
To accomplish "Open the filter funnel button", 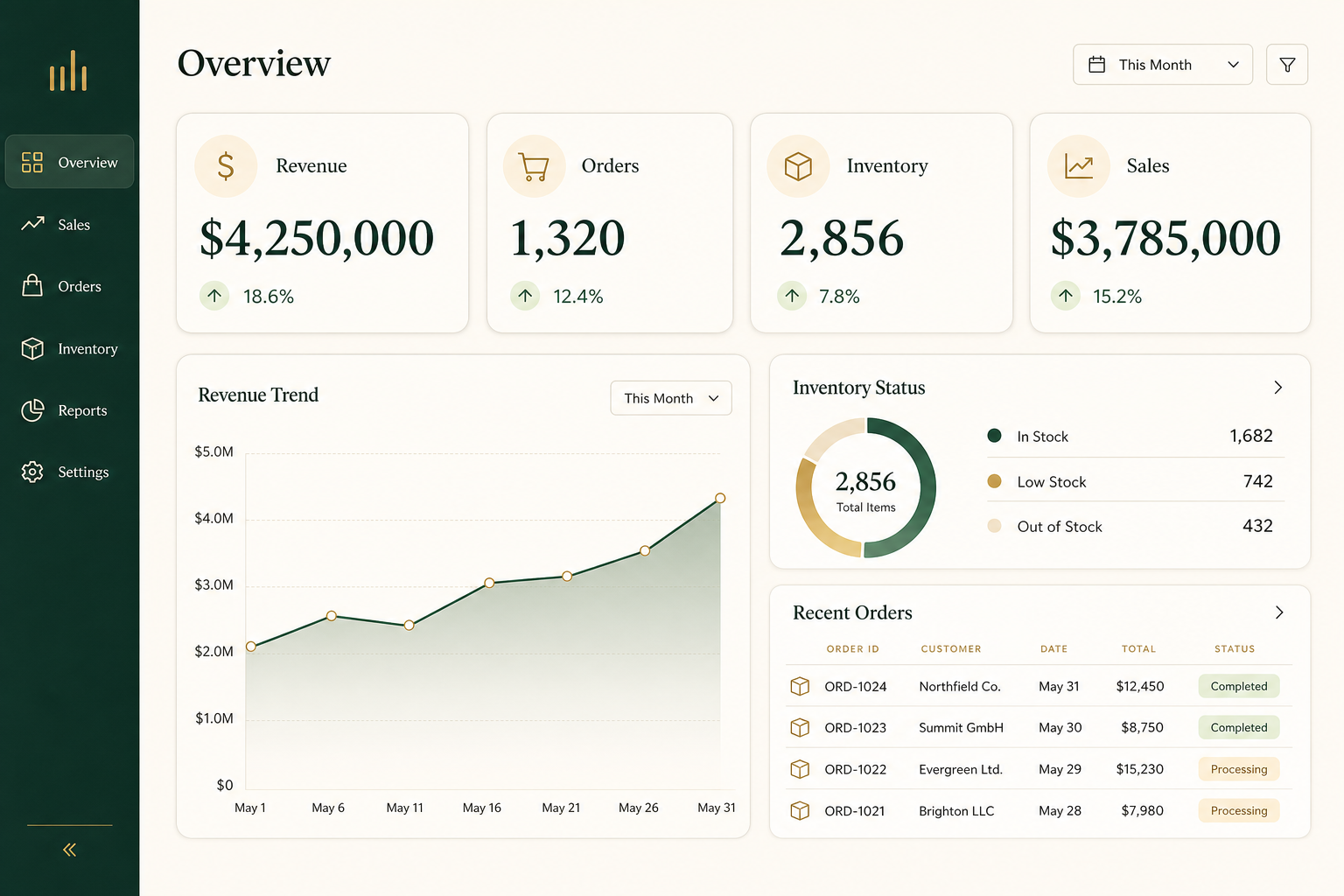I will (1287, 65).
